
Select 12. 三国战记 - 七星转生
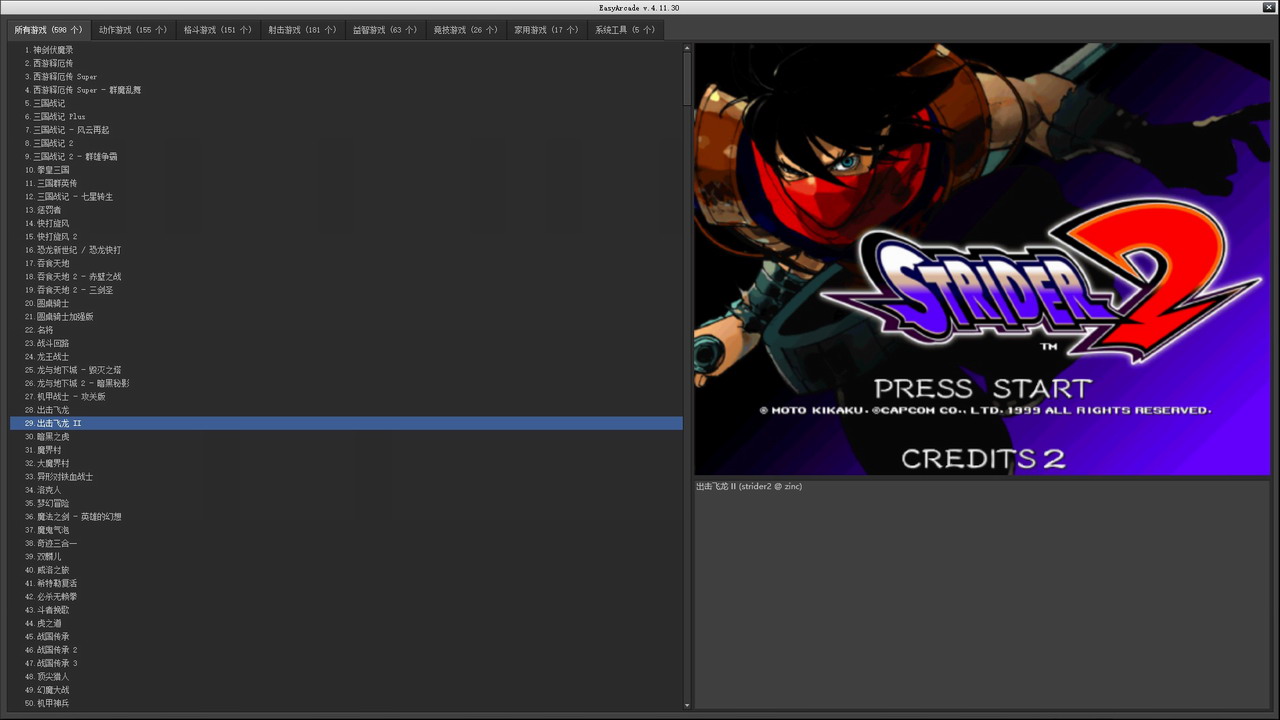346,196
